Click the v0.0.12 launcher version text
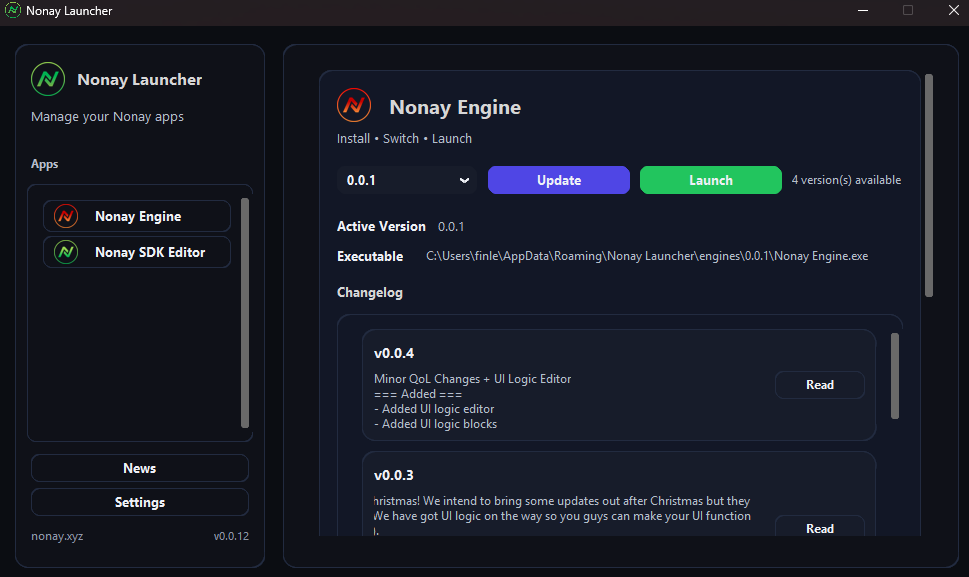Image resolution: width=969 pixels, height=577 pixels. (x=231, y=536)
